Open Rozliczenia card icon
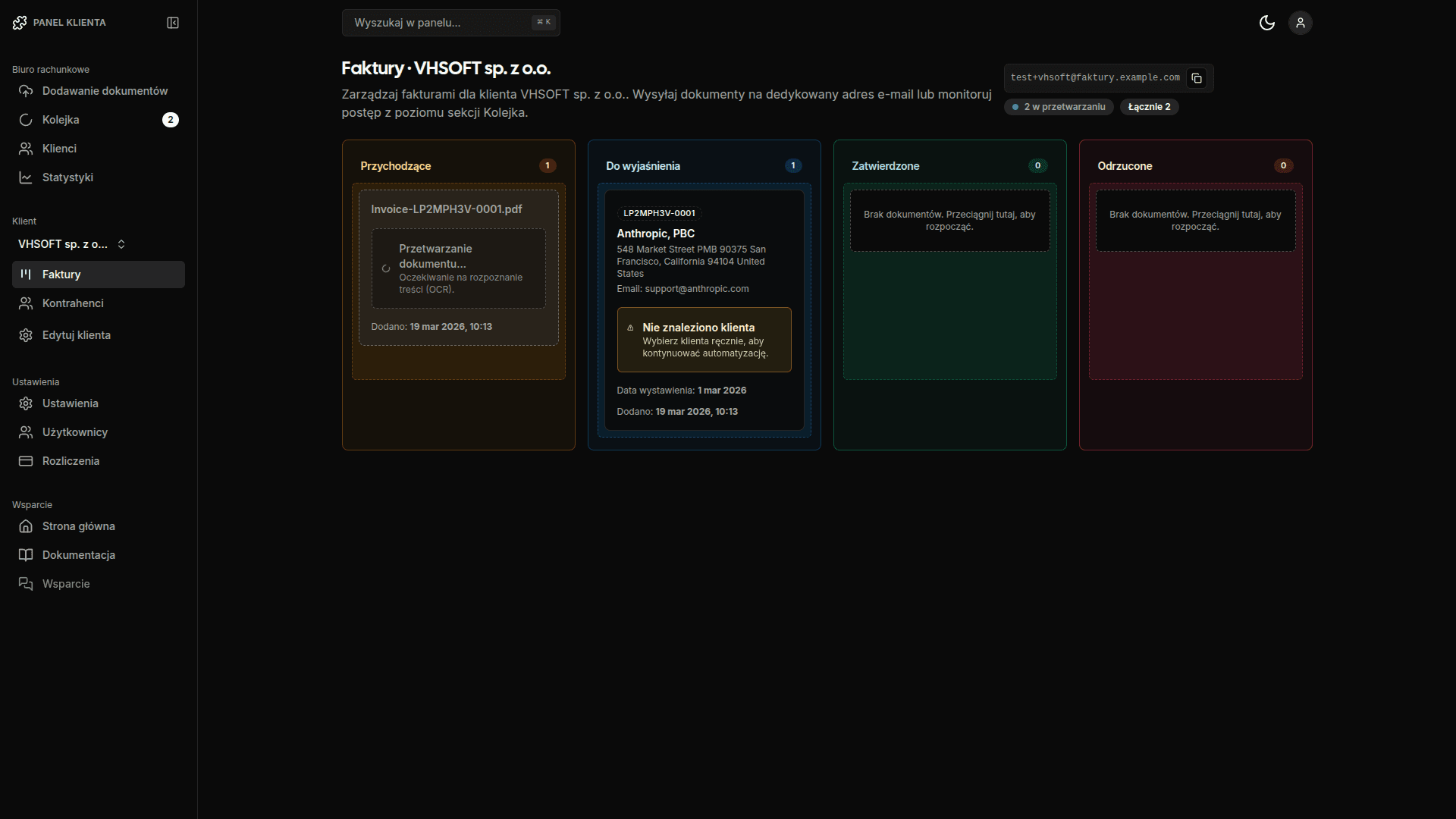Viewport: 1456px width, 819px height. coord(26,461)
